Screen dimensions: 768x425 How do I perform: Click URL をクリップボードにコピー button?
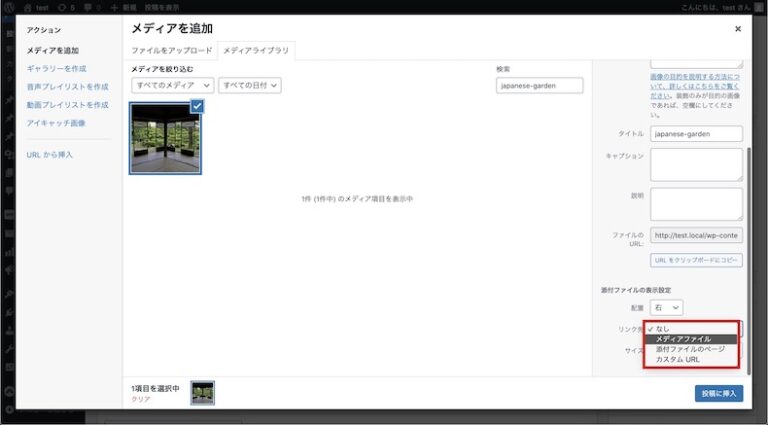(696, 260)
